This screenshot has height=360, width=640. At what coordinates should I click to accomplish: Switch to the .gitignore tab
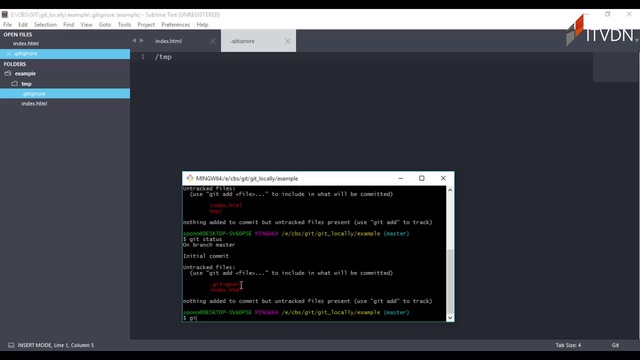[x=242, y=41]
